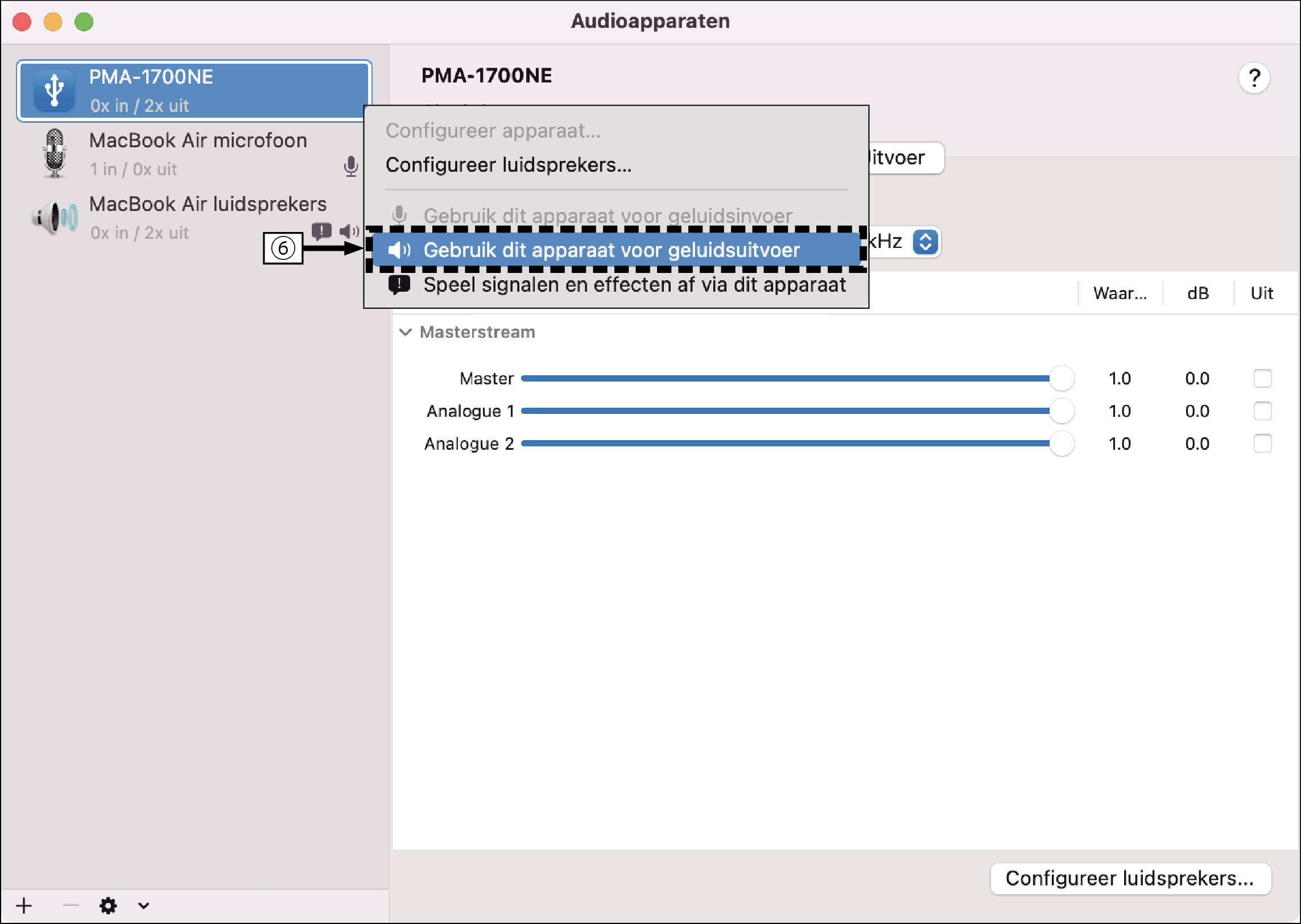
Task: Enable mute checkbox for Analogue 1
Action: pos(1263,411)
